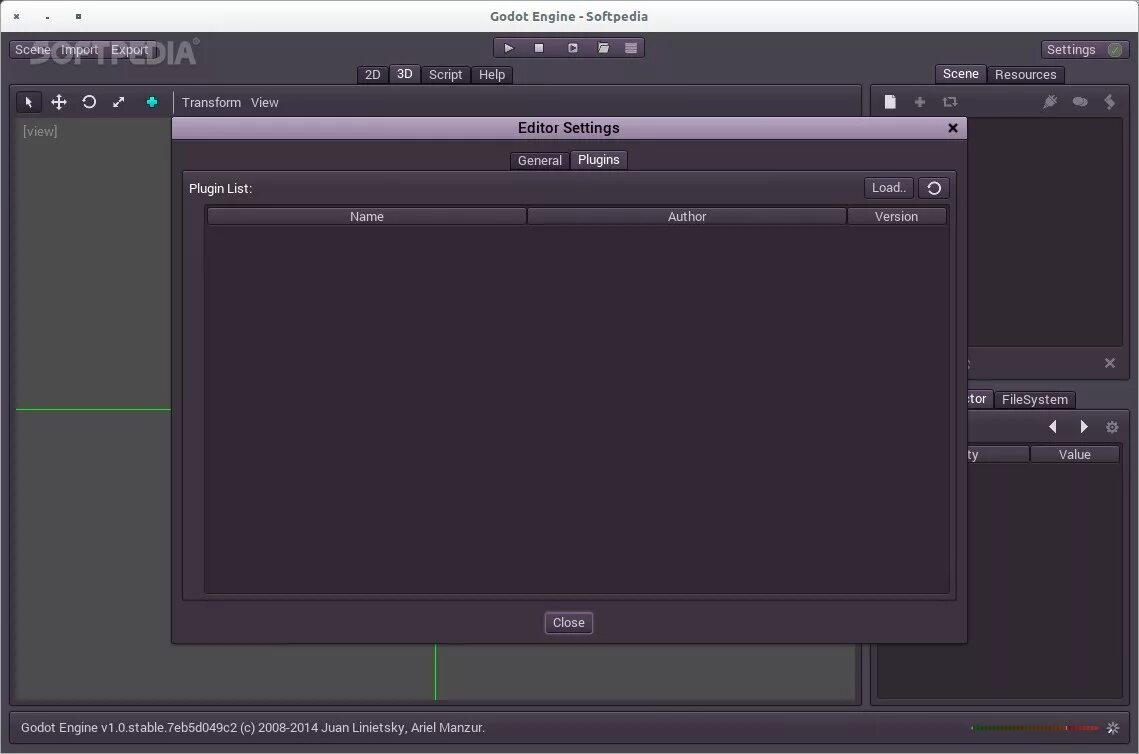Open the Help tab
The height and width of the screenshot is (754, 1139).
pyautogui.click(x=492, y=75)
